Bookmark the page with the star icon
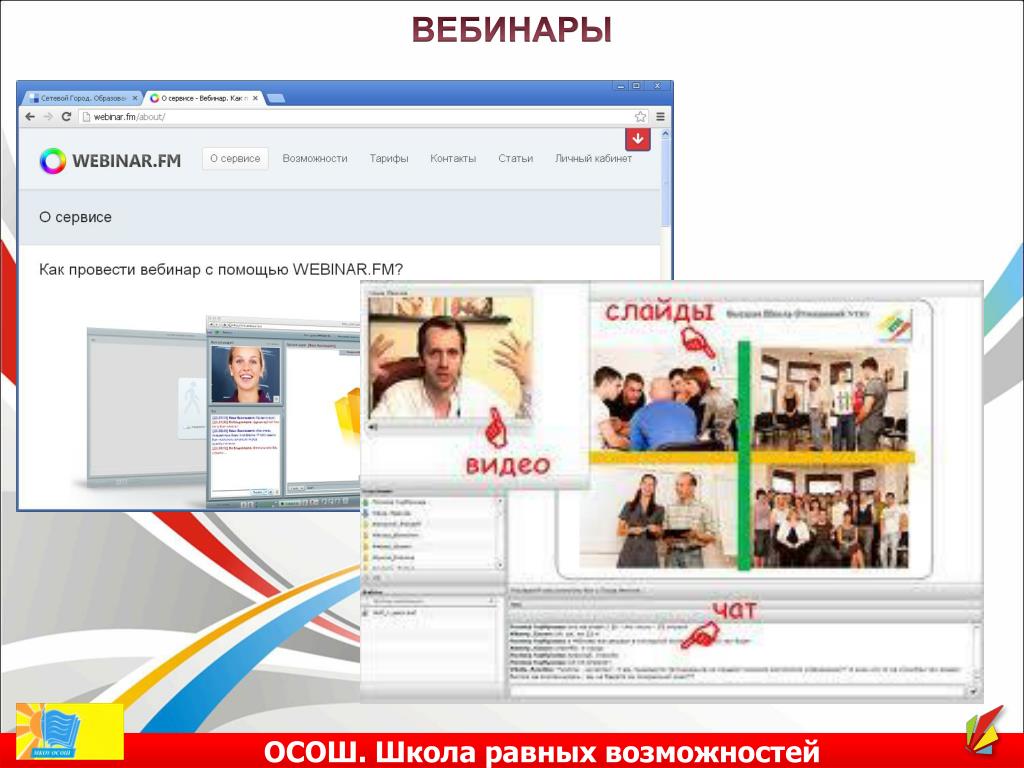1024x768 pixels. 641,116
